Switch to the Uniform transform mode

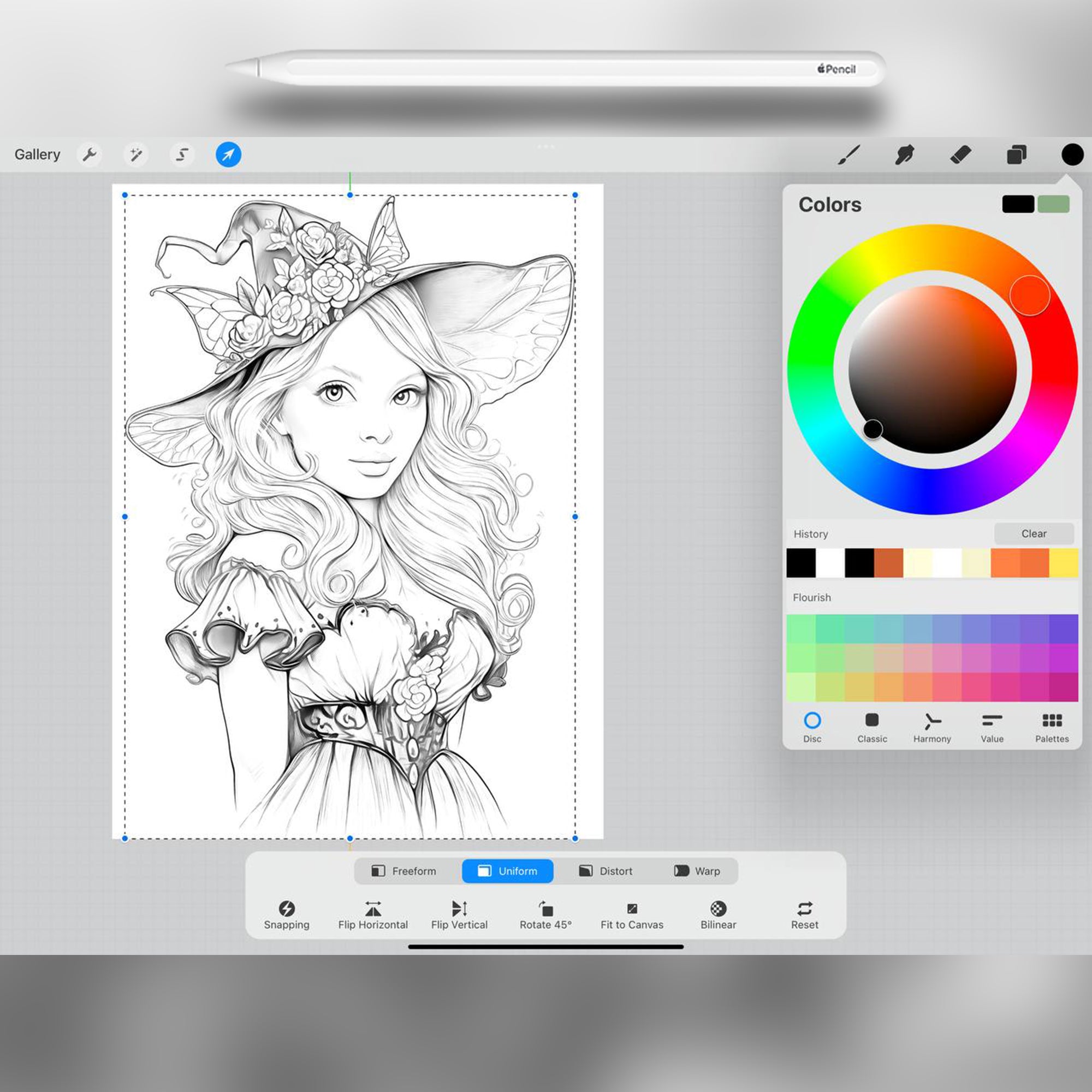point(507,871)
